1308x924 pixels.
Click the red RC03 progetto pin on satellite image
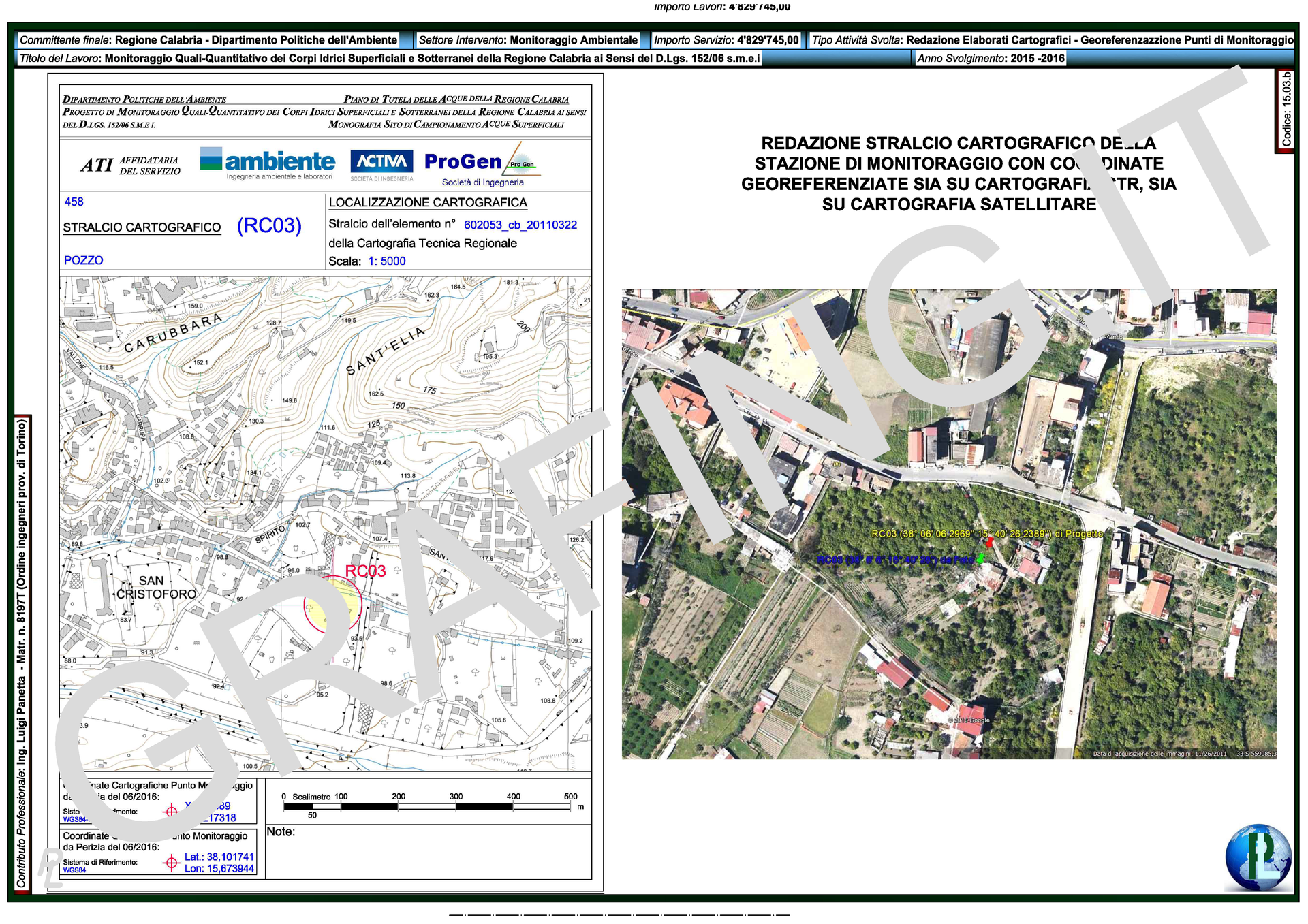[x=989, y=543]
